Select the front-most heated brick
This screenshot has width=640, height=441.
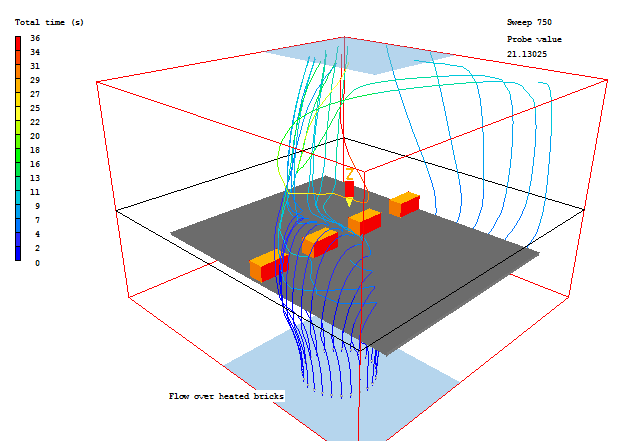point(268,266)
